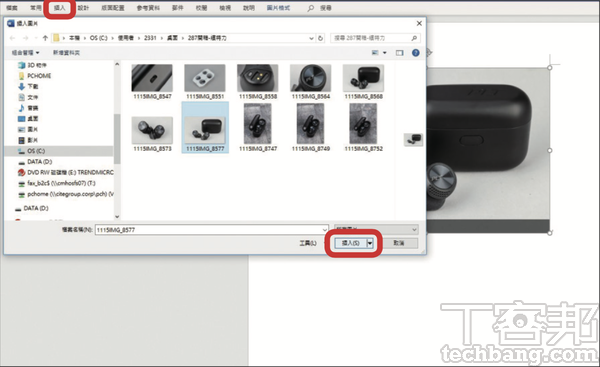
Task: Select the fax_b2c$ network drive (T:)
Action: click(57, 183)
